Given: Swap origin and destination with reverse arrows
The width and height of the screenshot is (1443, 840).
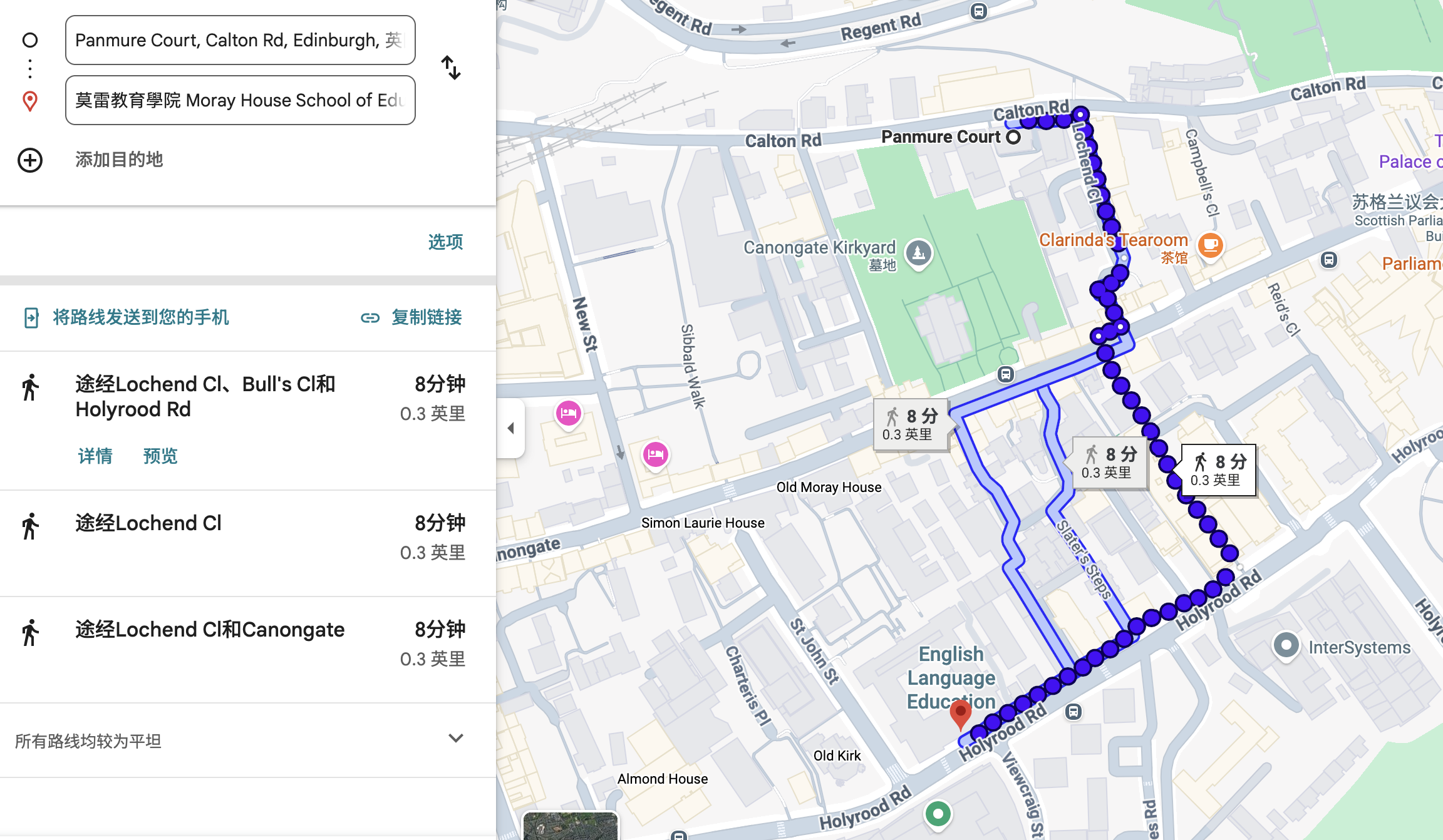Looking at the screenshot, I should (x=450, y=68).
